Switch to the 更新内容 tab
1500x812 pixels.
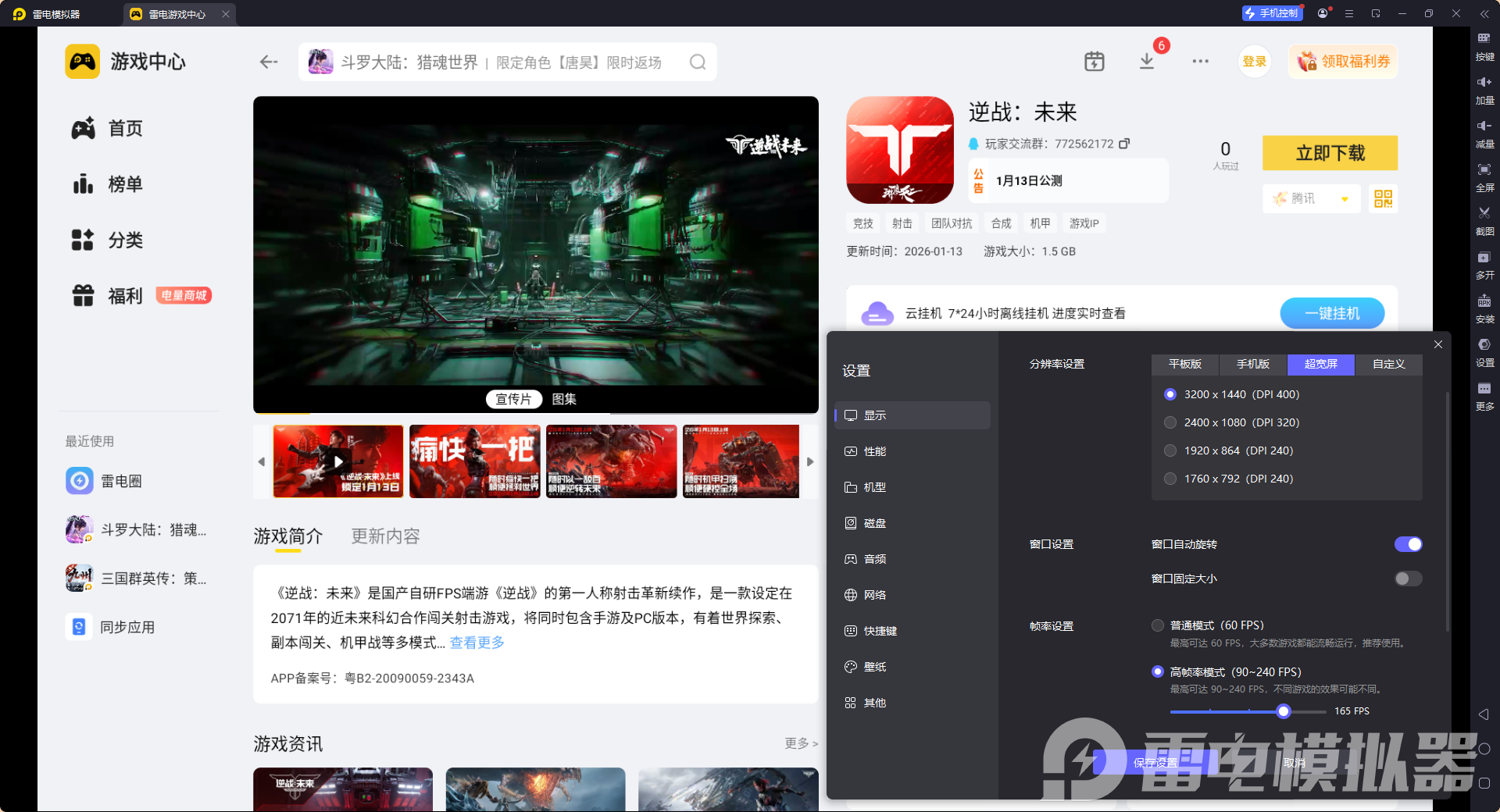[x=385, y=536]
